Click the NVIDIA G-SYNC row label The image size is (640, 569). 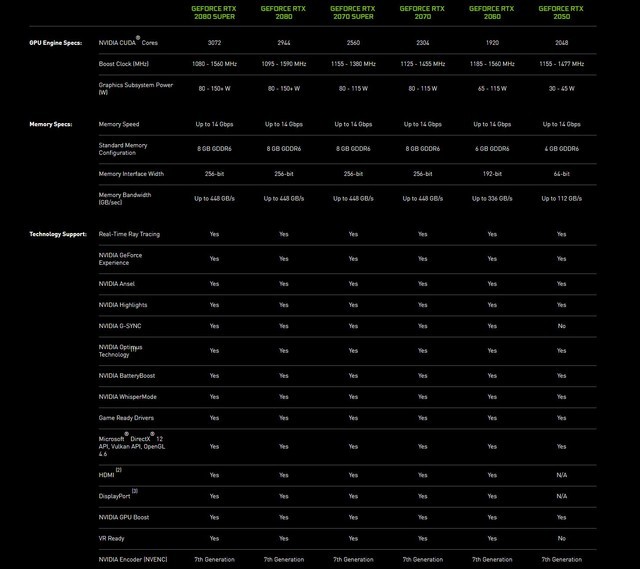[x=122, y=326]
